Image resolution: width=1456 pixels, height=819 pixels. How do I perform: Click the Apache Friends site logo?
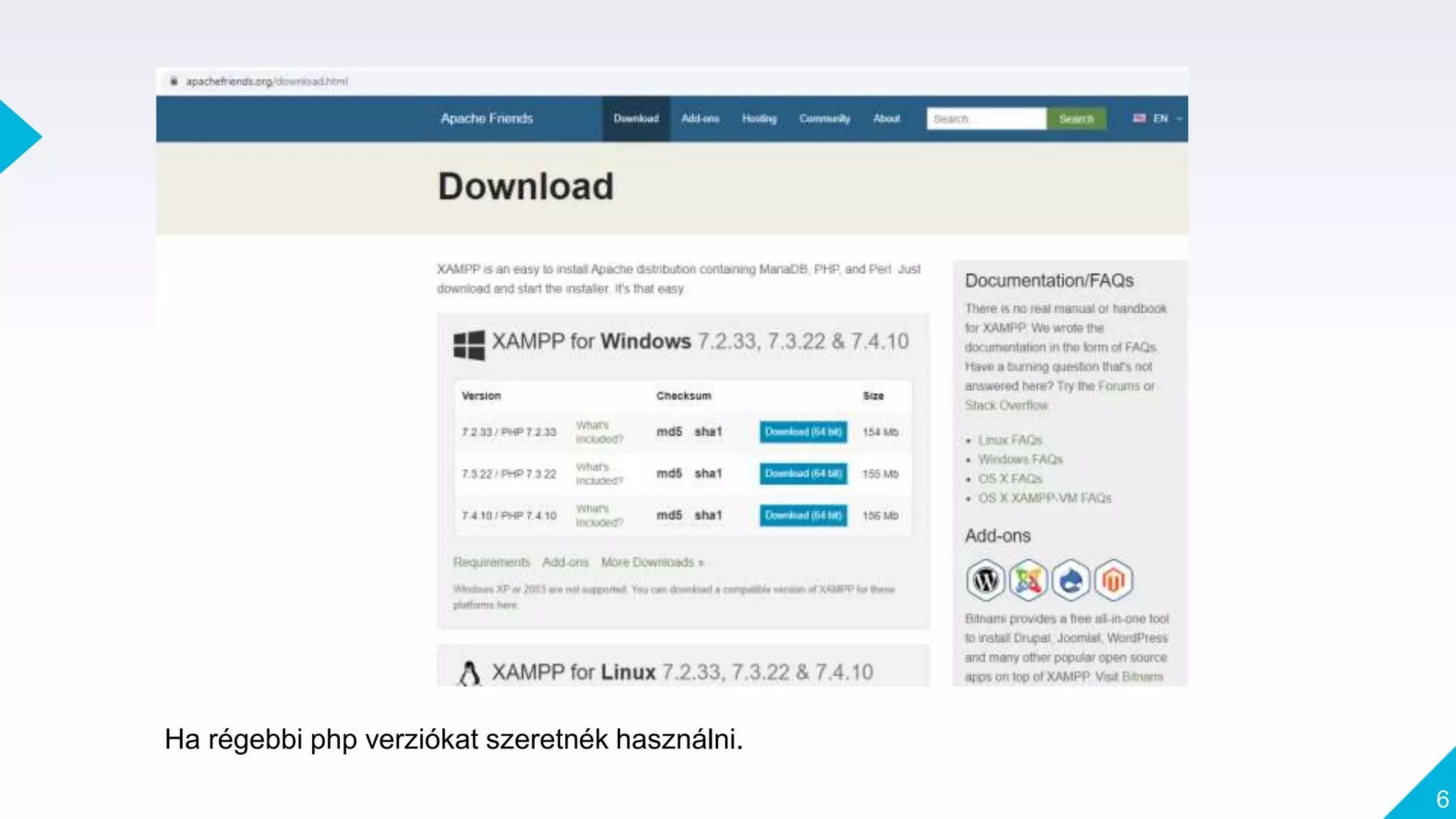click(486, 119)
